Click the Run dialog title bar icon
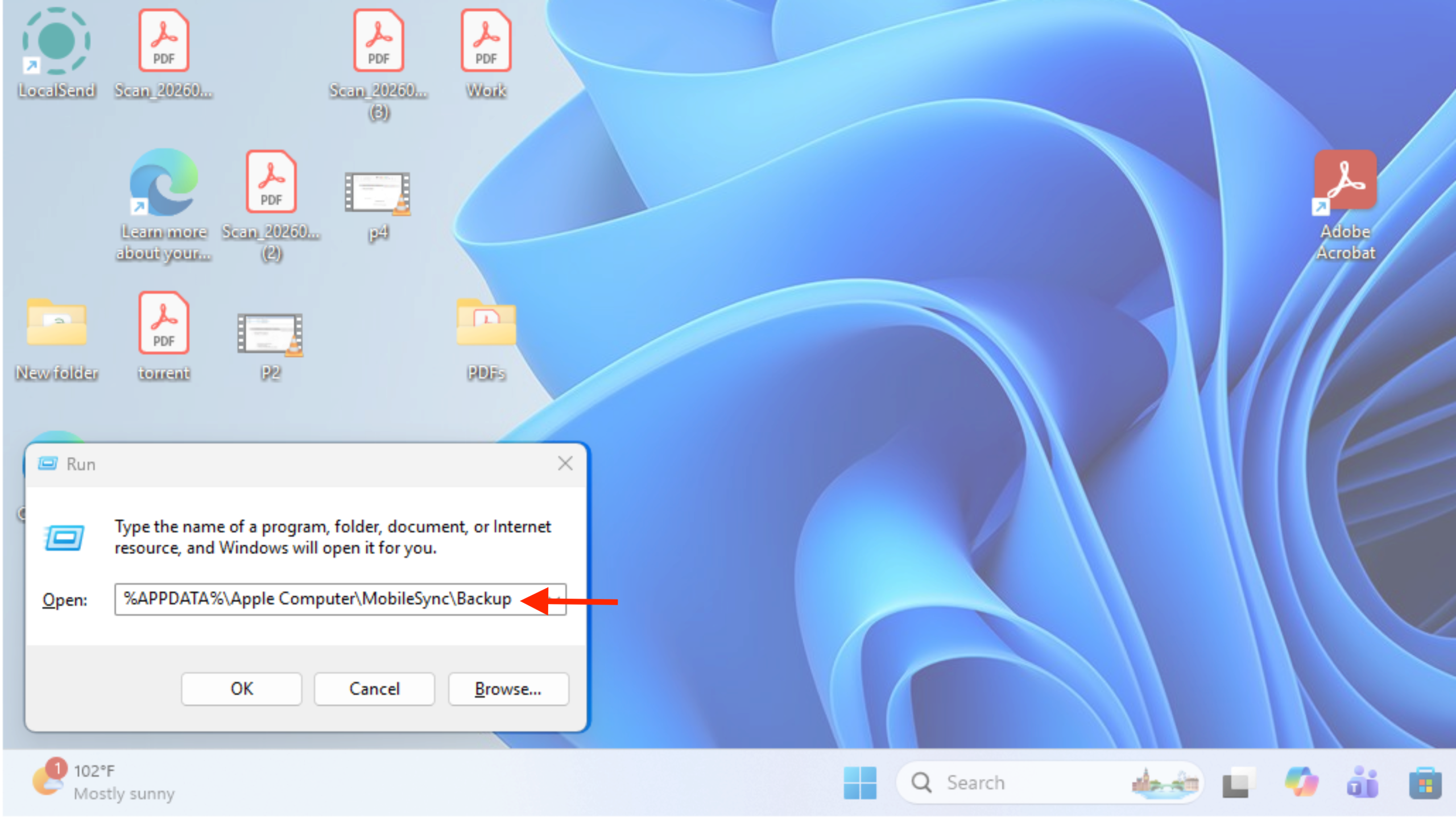Screen dimensions: 1456x819 click(x=48, y=464)
